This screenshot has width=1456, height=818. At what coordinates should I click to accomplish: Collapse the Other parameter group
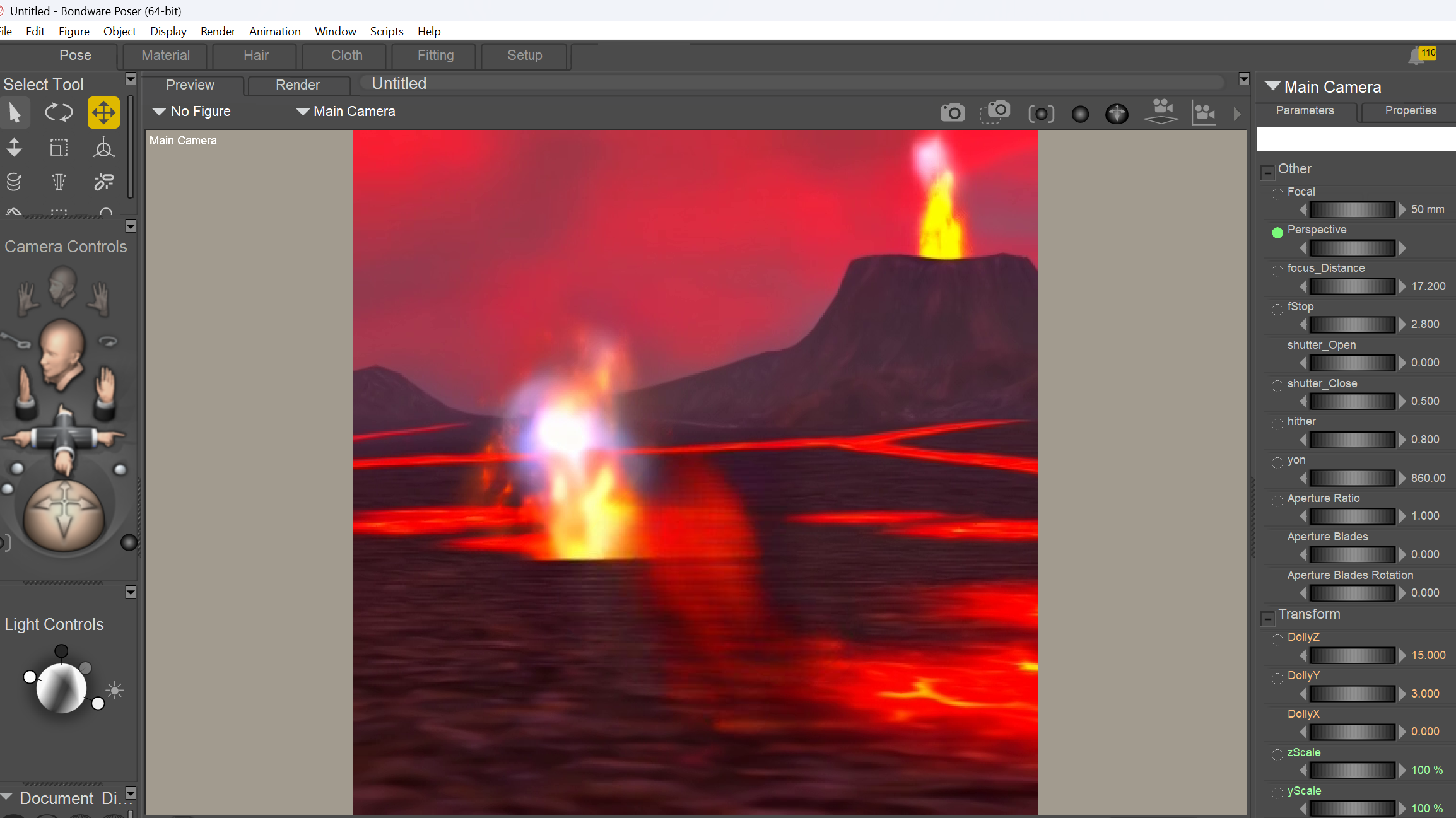click(x=1267, y=172)
